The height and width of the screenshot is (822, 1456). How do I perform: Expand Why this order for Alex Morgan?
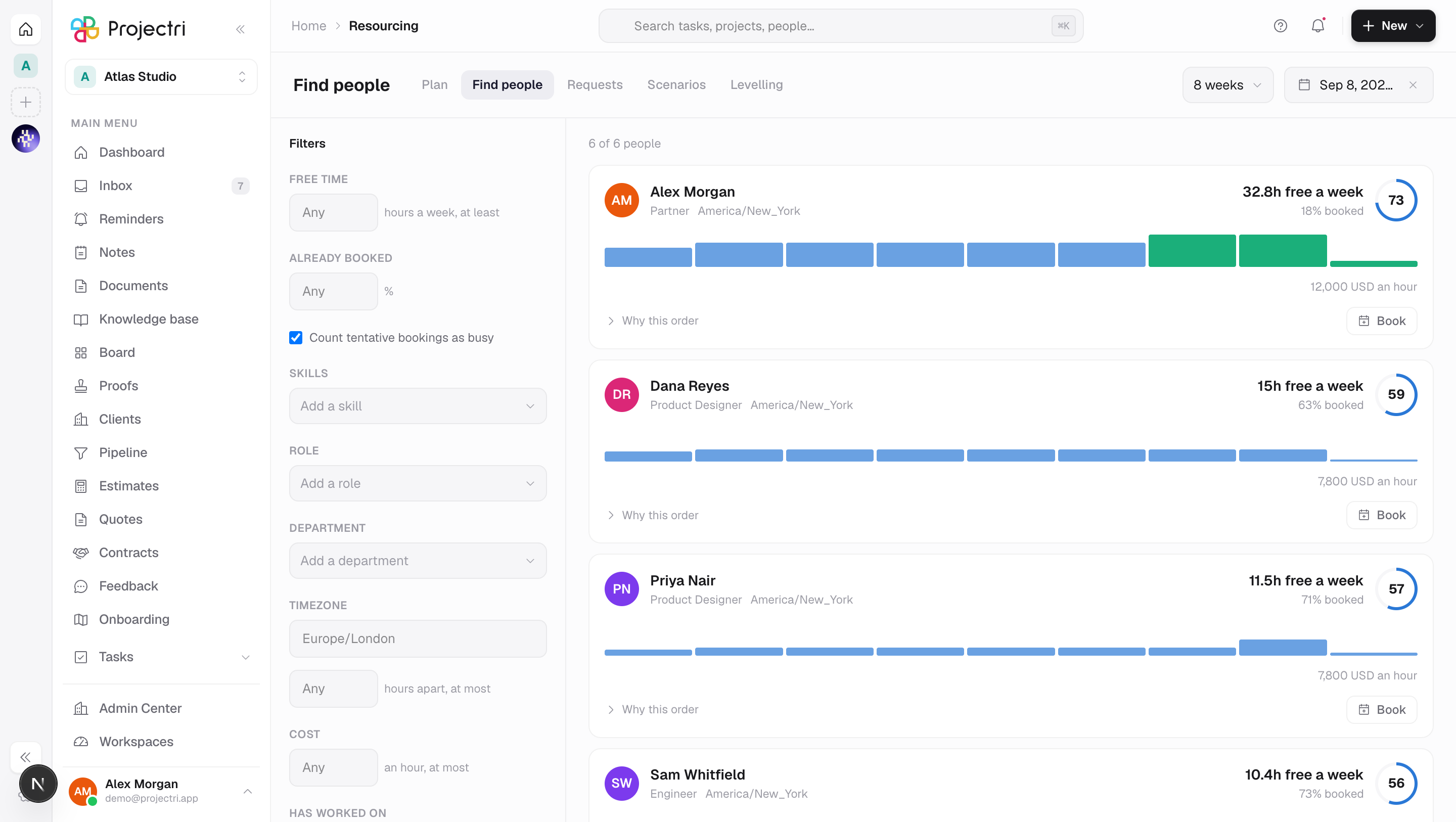[x=653, y=321]
